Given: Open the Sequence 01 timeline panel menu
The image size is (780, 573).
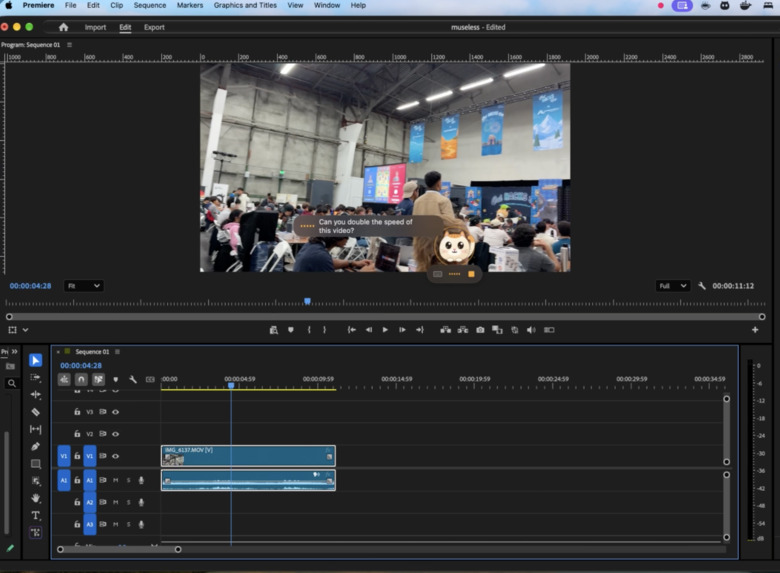Looking at the screenshot, I should click(117, 352).
